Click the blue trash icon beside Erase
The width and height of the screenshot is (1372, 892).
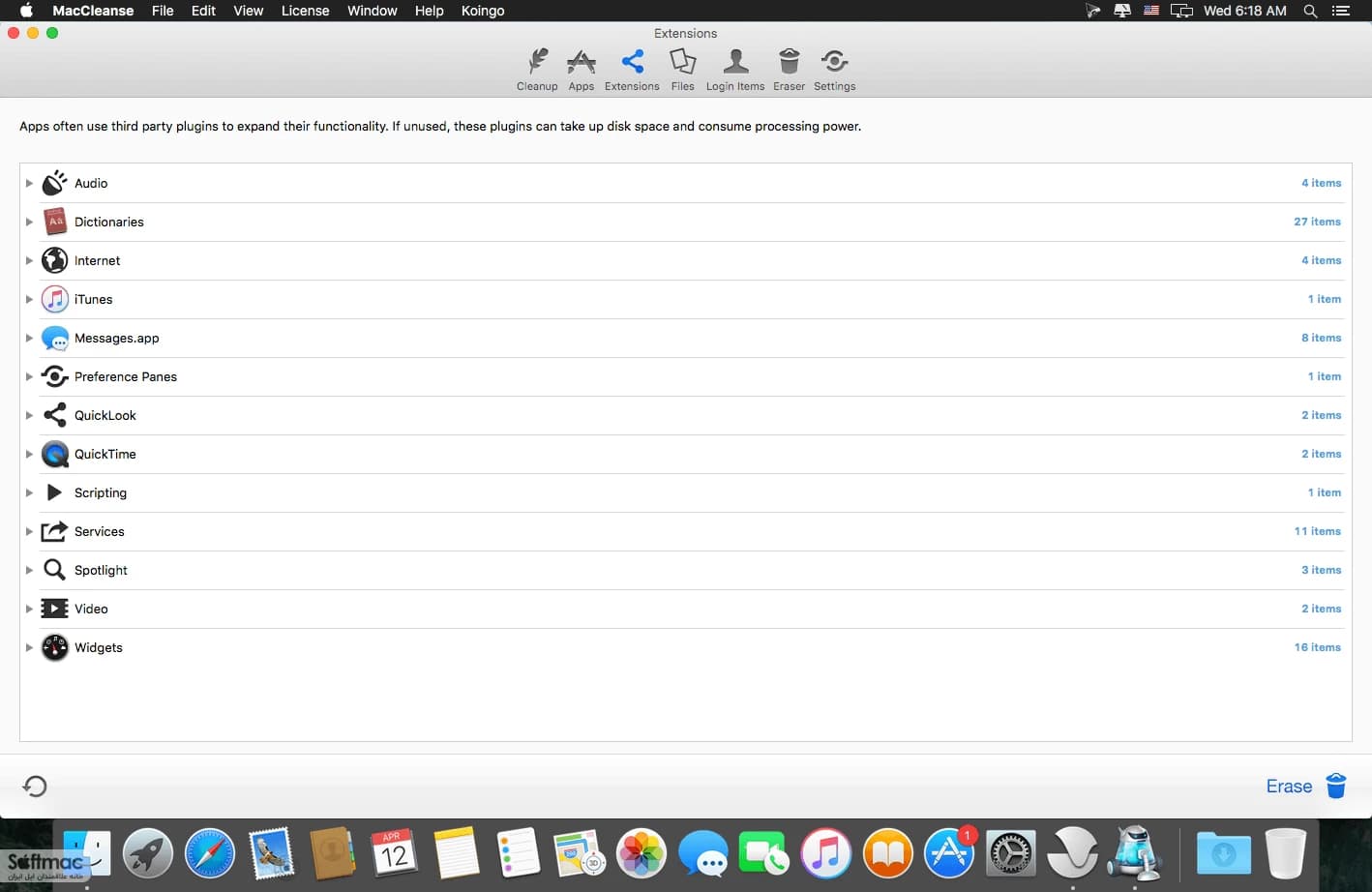click(1336, 786)
